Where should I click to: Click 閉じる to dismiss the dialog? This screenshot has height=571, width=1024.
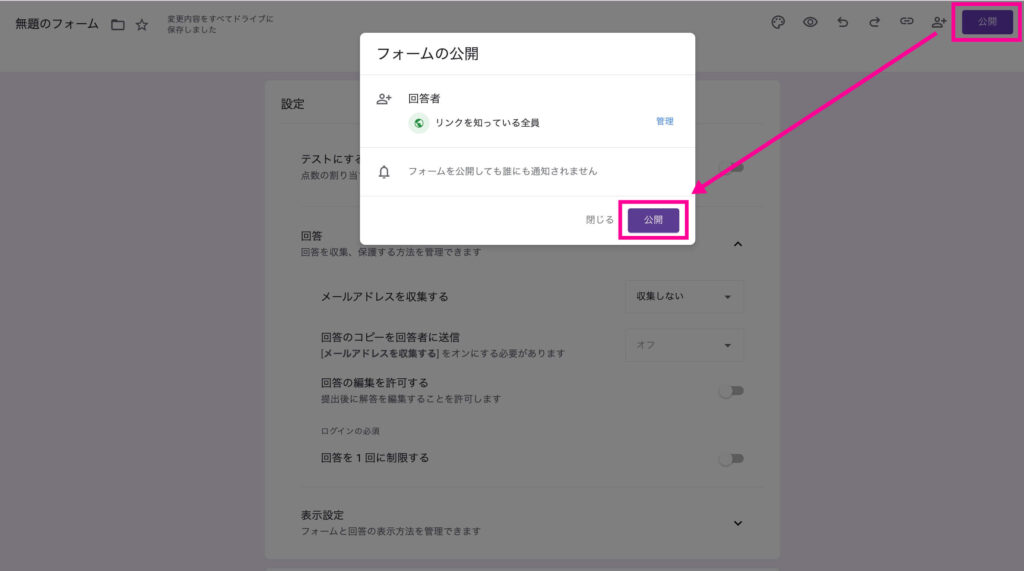[x=599, y=220]
